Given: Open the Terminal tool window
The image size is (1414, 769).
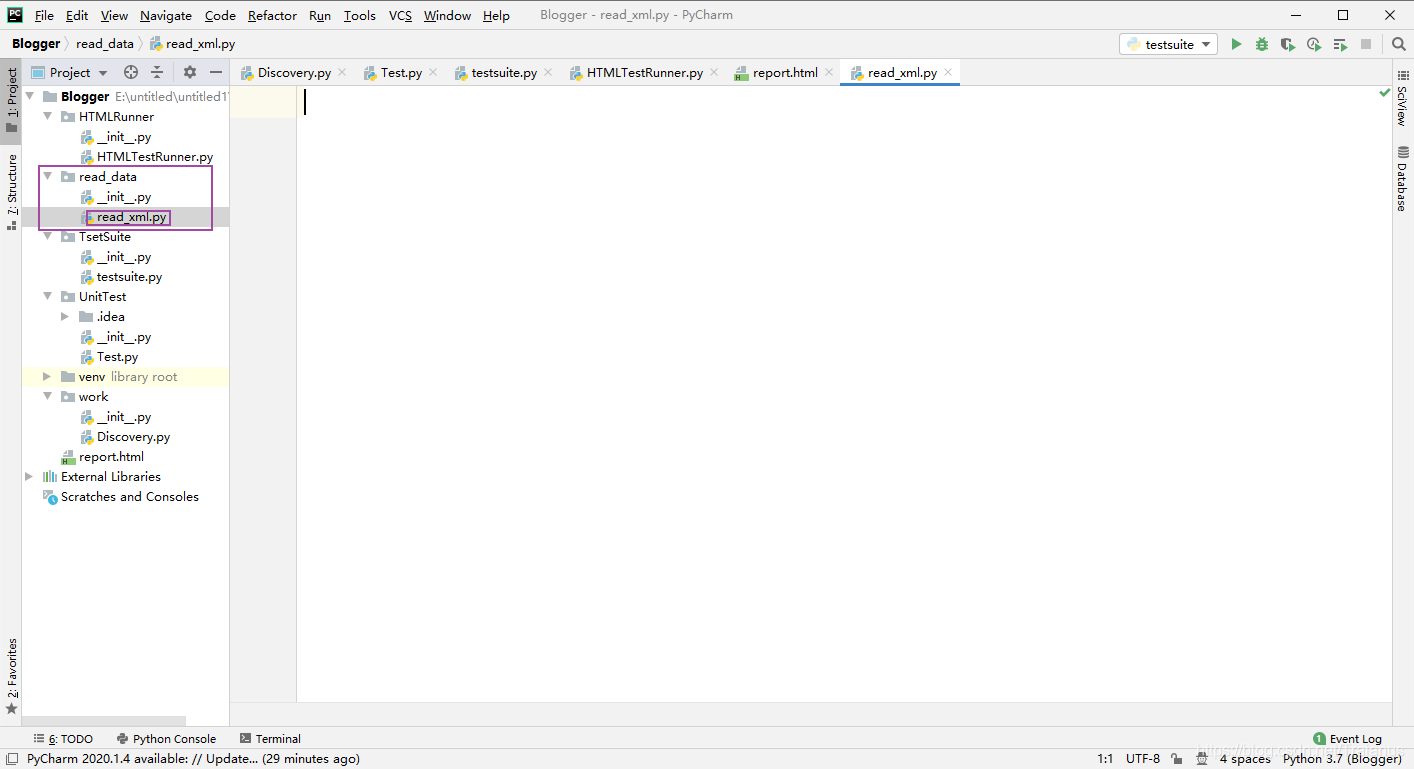Looking at the screenshot, I should tap(270, 739).
